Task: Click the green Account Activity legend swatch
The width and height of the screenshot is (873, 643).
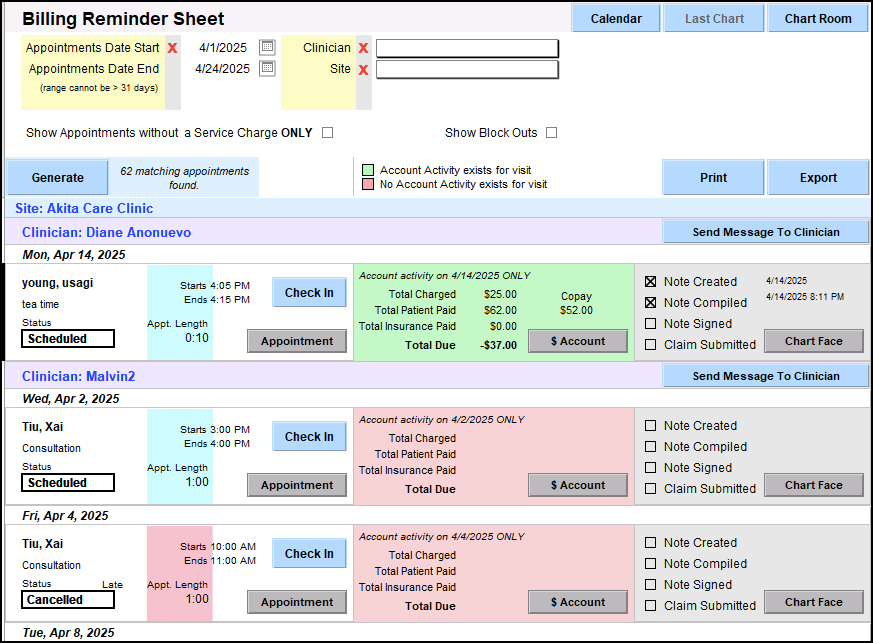Action: coord(368,171)
